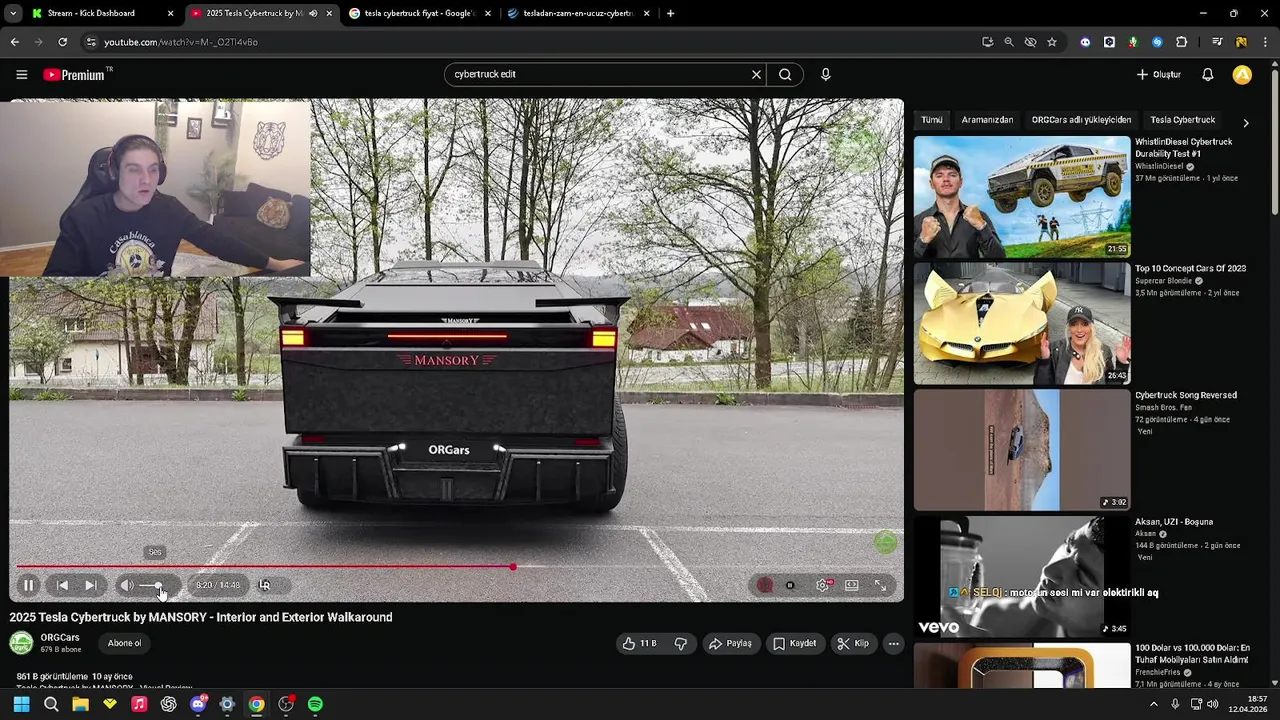The height and width of the screenshot is (720, 1280).
Task: Subscribe with Abone ol button
Action: pos(124,643)
